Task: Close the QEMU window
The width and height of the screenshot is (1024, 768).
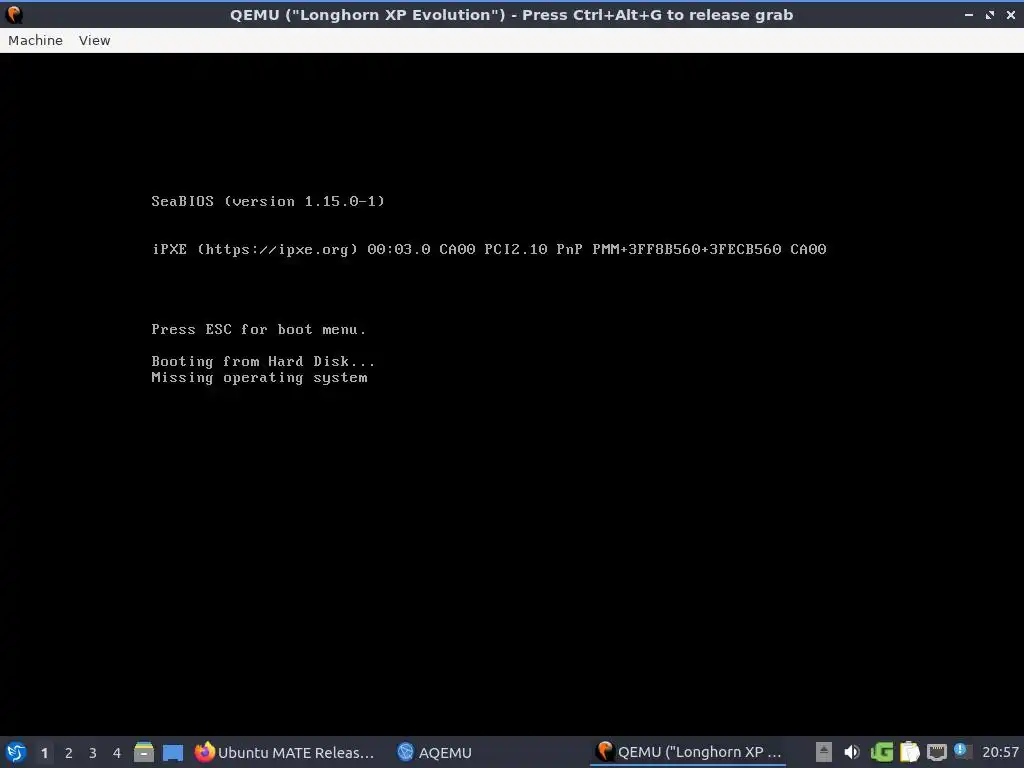Action: coord(1010,14)
